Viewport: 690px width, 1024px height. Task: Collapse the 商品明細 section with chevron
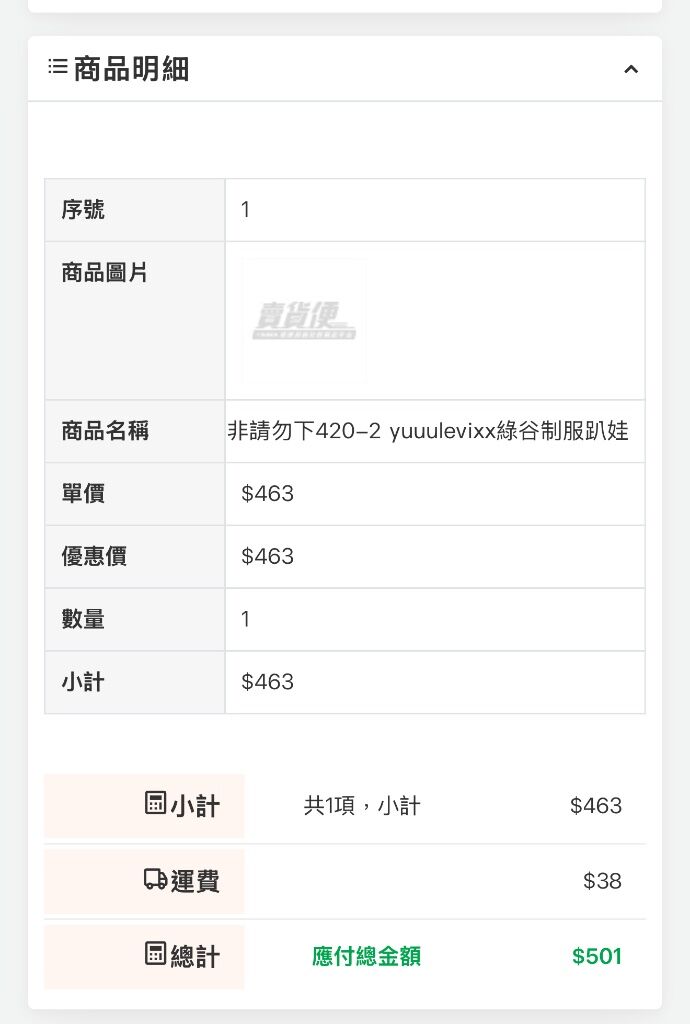click(x=631, y=69)
